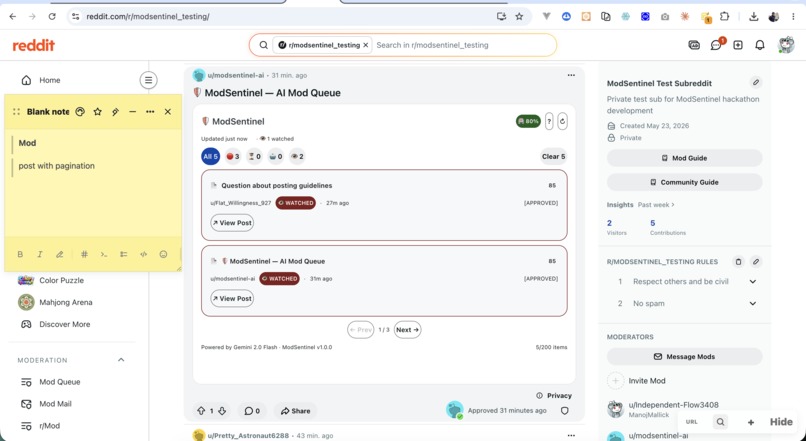The height and width of the screenshot is (441, 806).
Task: Open comments on the ModSentinel post
Action: pyautogui.click(x=252, y=411)
